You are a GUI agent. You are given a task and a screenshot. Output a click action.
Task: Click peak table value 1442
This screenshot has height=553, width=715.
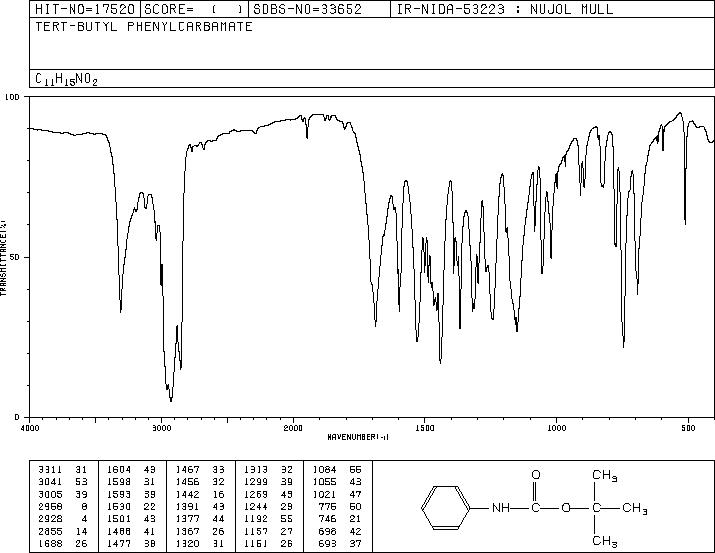tap(187, 494)
